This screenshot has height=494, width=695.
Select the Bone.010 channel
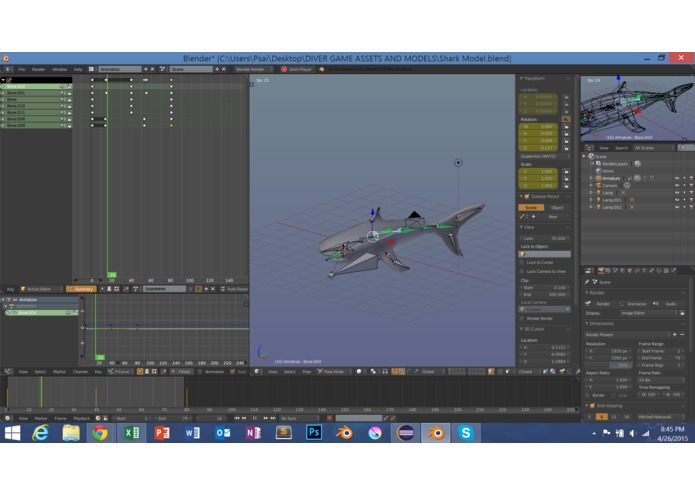point(35,106)
